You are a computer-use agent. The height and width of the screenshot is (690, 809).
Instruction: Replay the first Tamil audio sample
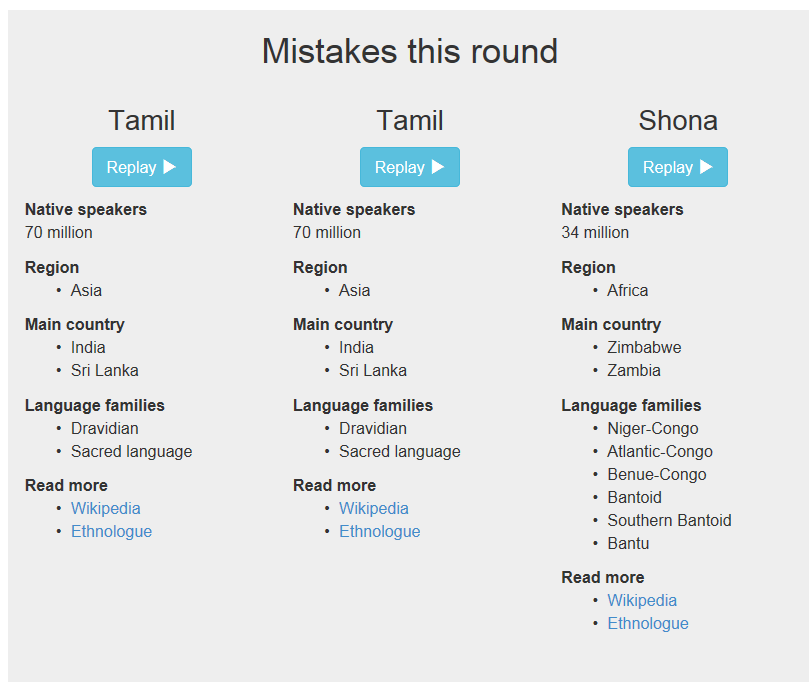point(142,167)
